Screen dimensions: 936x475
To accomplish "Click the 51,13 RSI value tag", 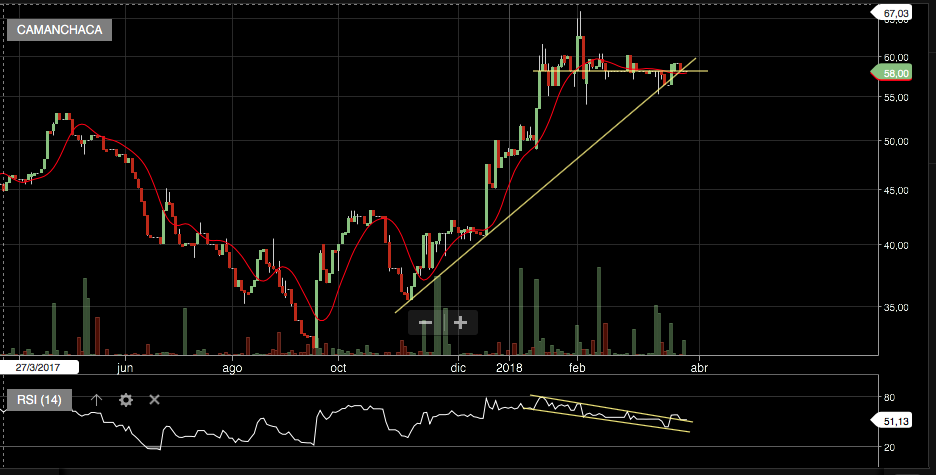I will [x=892, y=421].
